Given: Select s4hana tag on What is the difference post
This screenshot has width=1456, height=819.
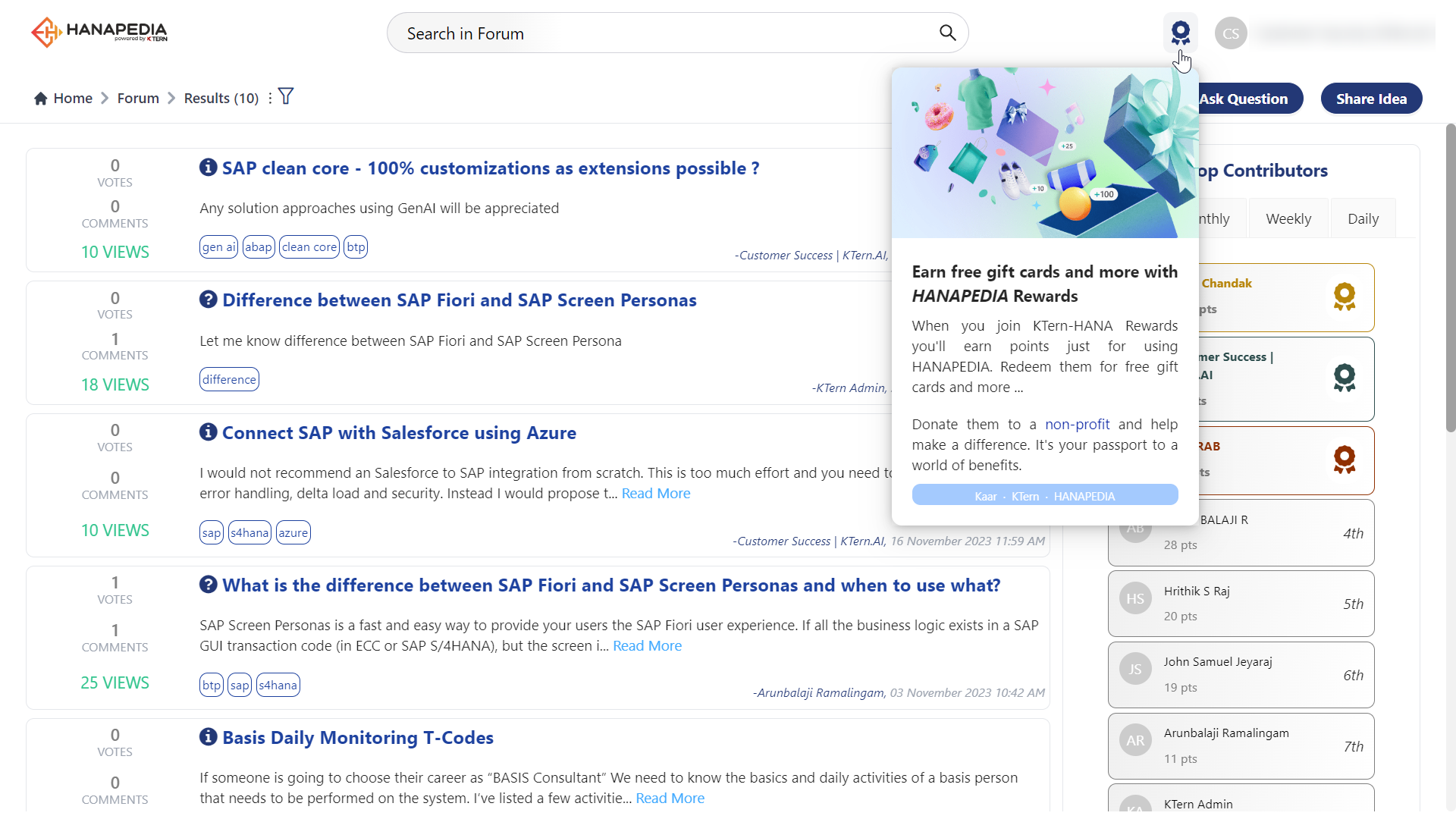Looking at the screenshot, I should [x=278, y=686].
